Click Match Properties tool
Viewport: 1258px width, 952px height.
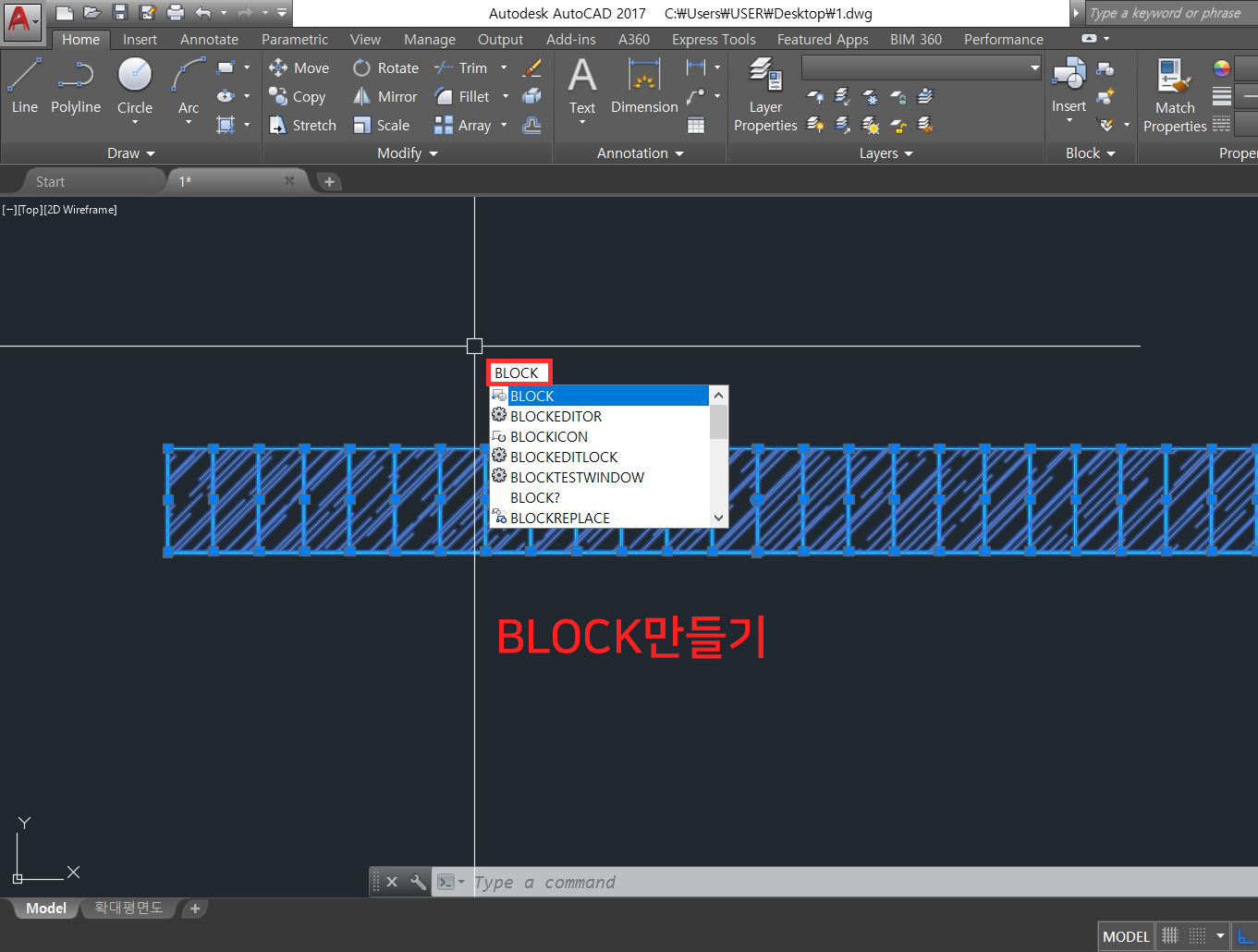(x=1175, y=94)
